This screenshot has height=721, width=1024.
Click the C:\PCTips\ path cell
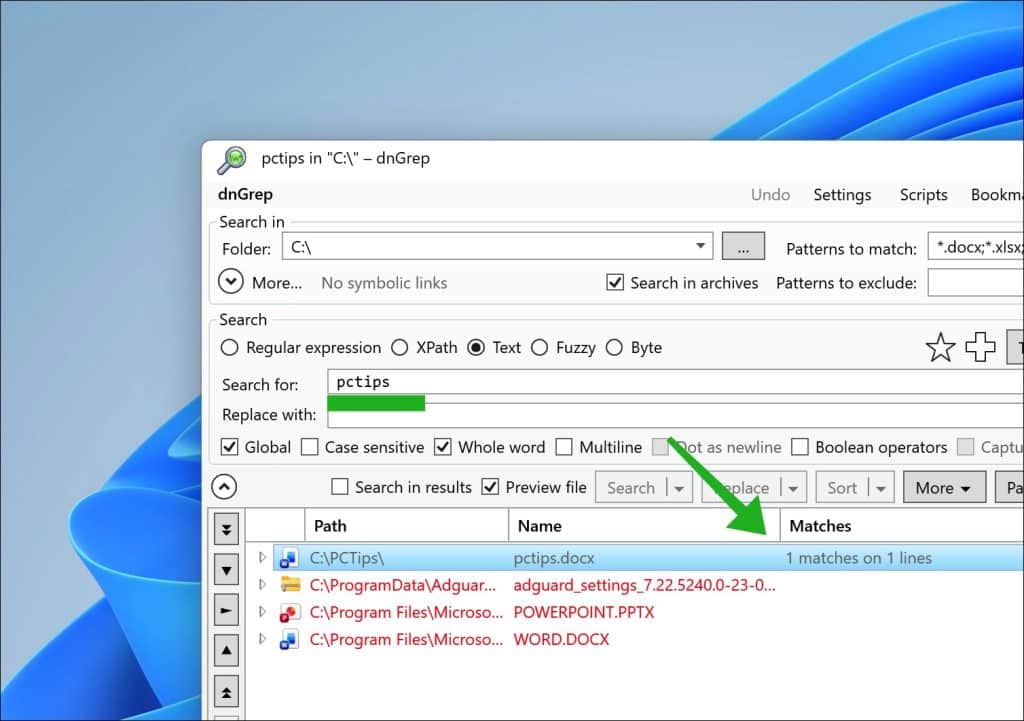347,558
